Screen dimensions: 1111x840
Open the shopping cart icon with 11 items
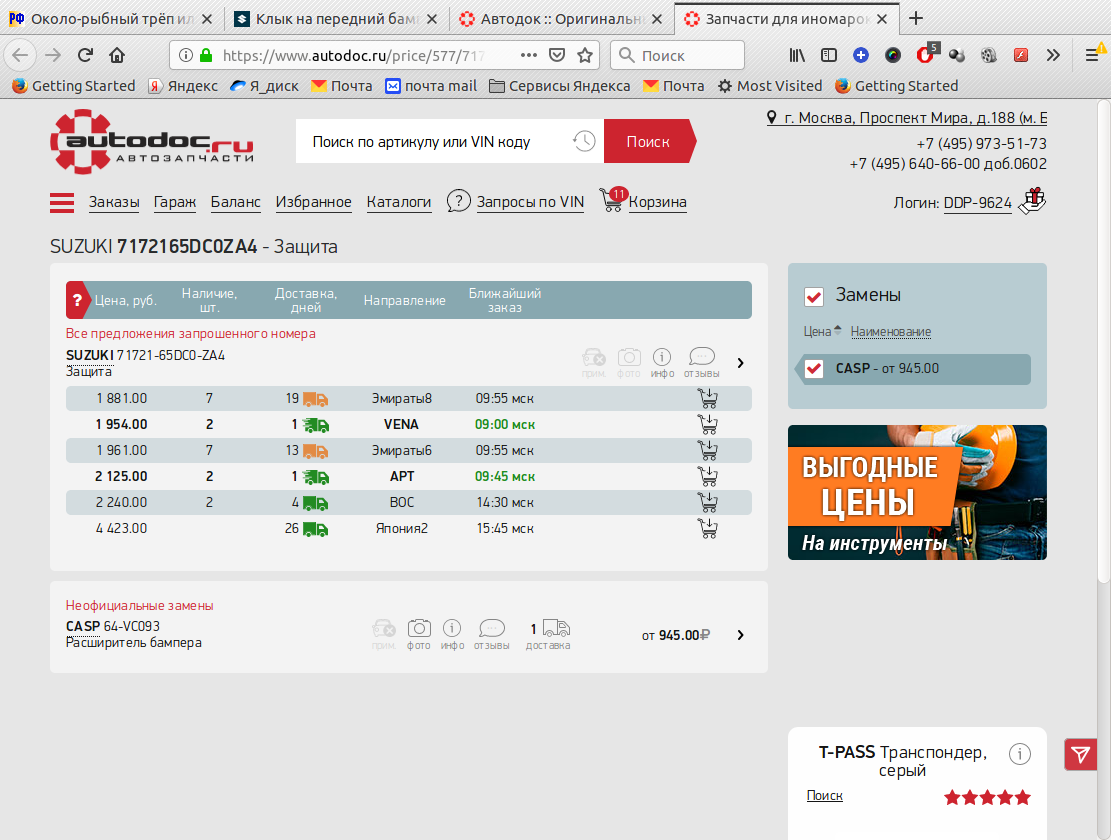tap(611, 200)
